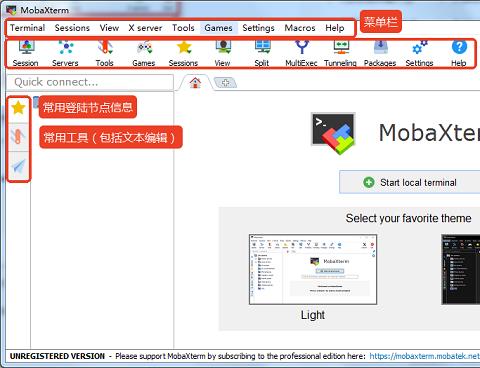
Task: Open the Macros menu
Action: pyautogui.click(x=300, y=28)
